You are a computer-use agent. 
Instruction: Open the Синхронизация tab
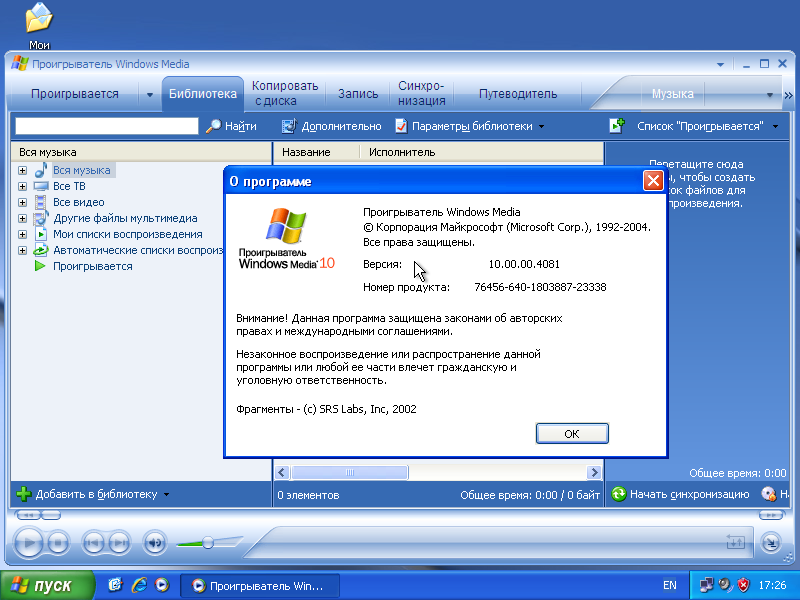tap(421, 93)
